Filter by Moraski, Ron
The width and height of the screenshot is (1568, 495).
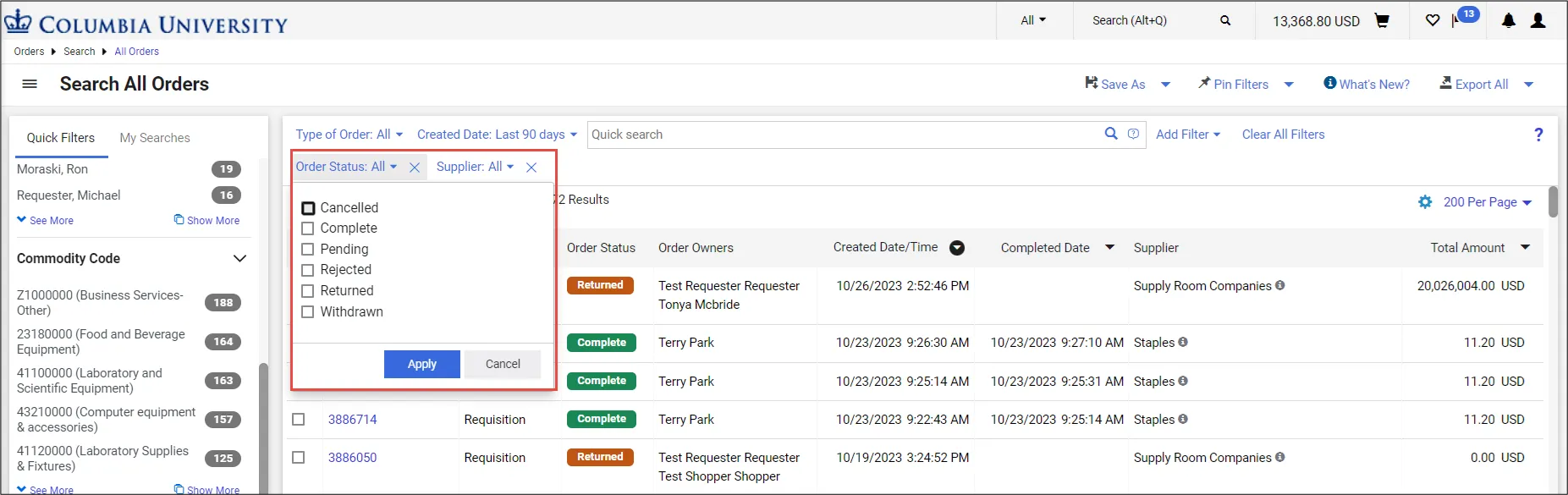pos(52,169)
